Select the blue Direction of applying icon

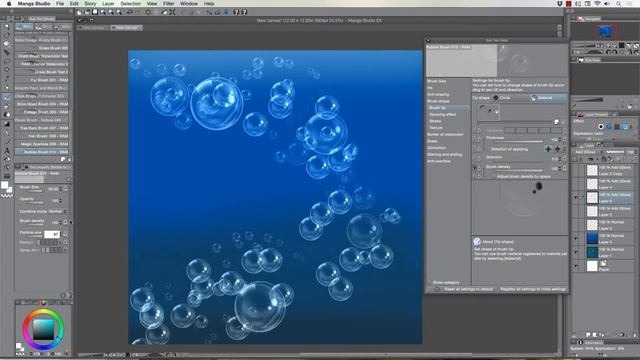tap(548, 149)
